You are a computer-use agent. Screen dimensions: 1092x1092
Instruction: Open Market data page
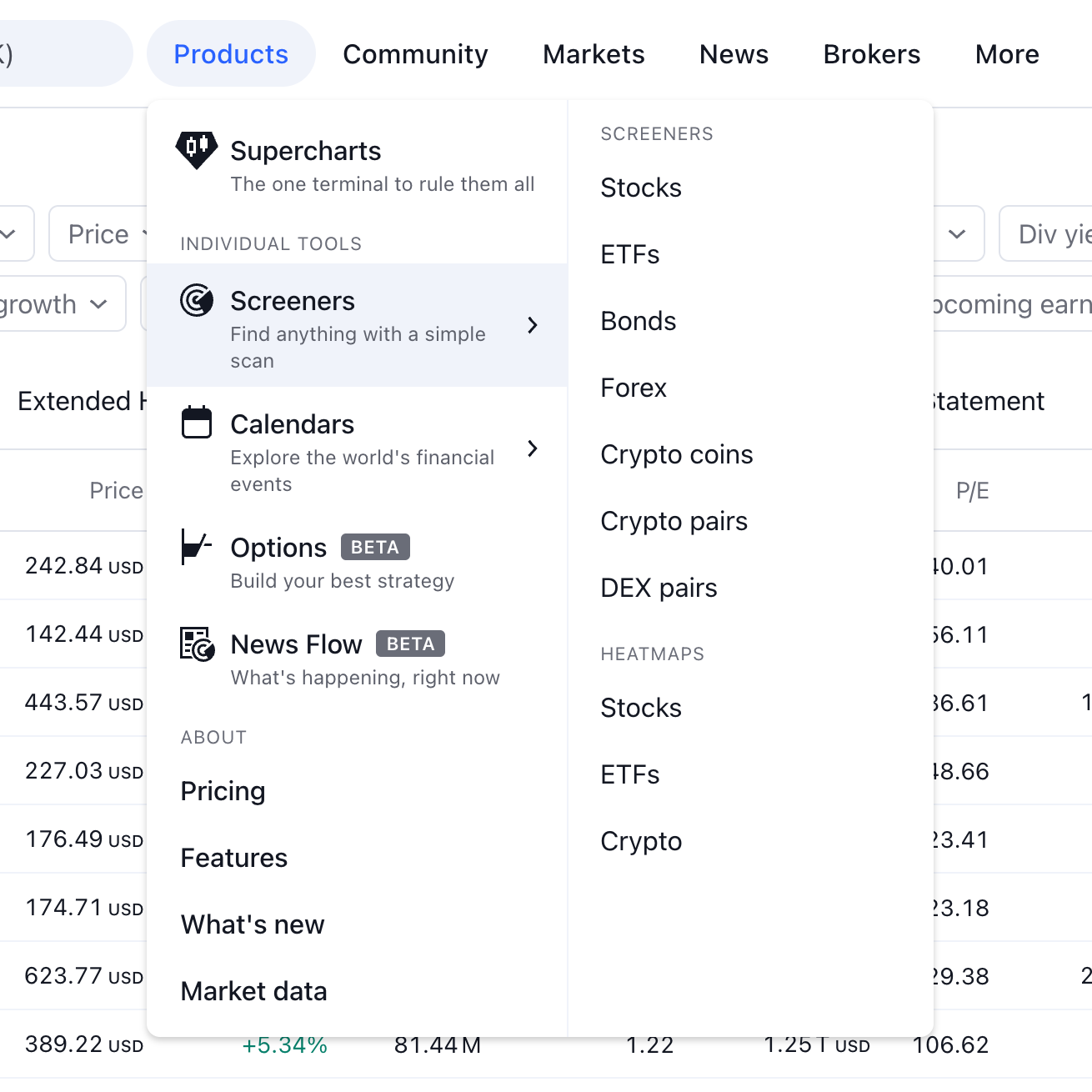(x=254, y=991)
